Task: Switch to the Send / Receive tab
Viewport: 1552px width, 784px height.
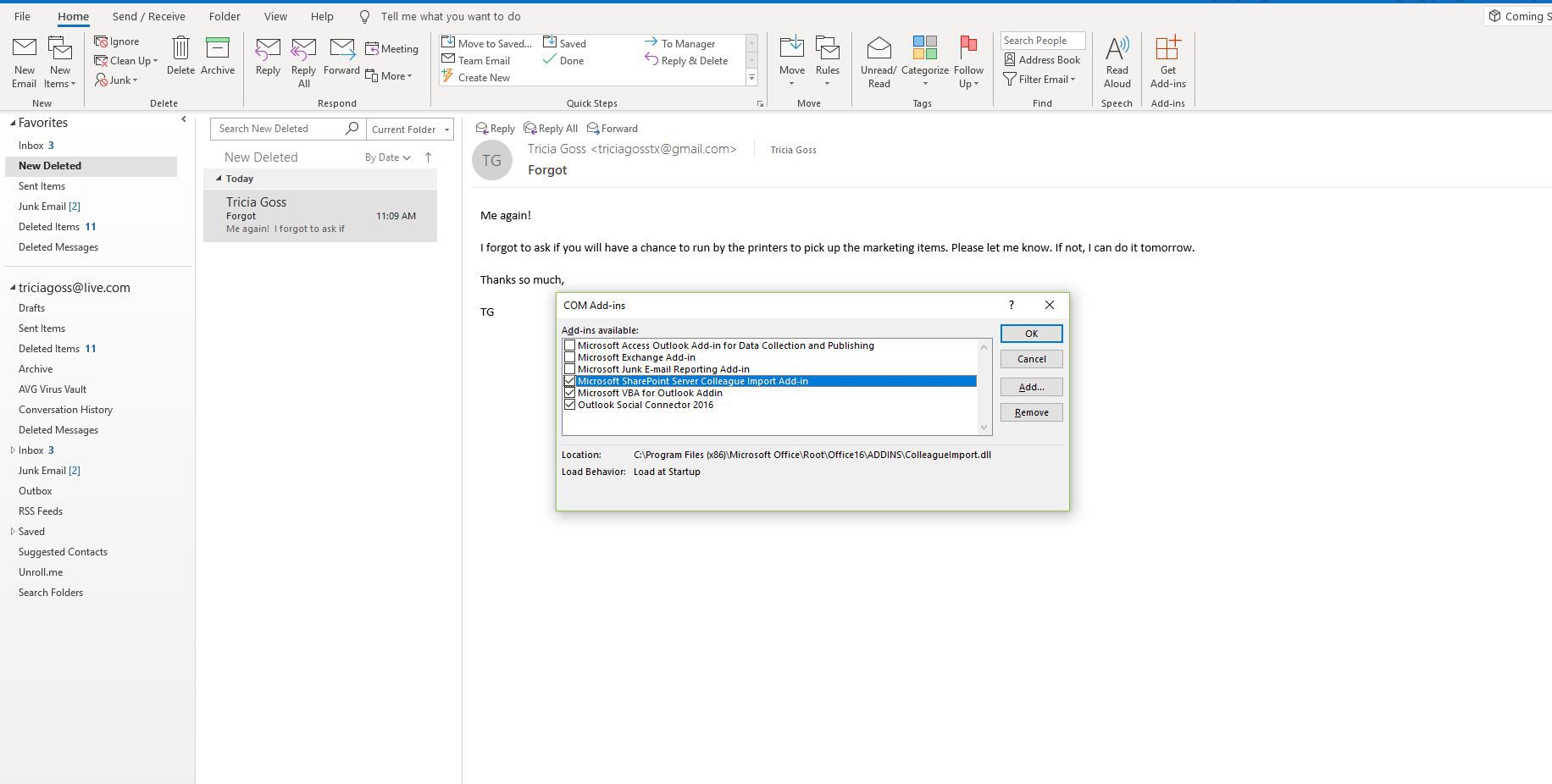Action: coord(148,16)
